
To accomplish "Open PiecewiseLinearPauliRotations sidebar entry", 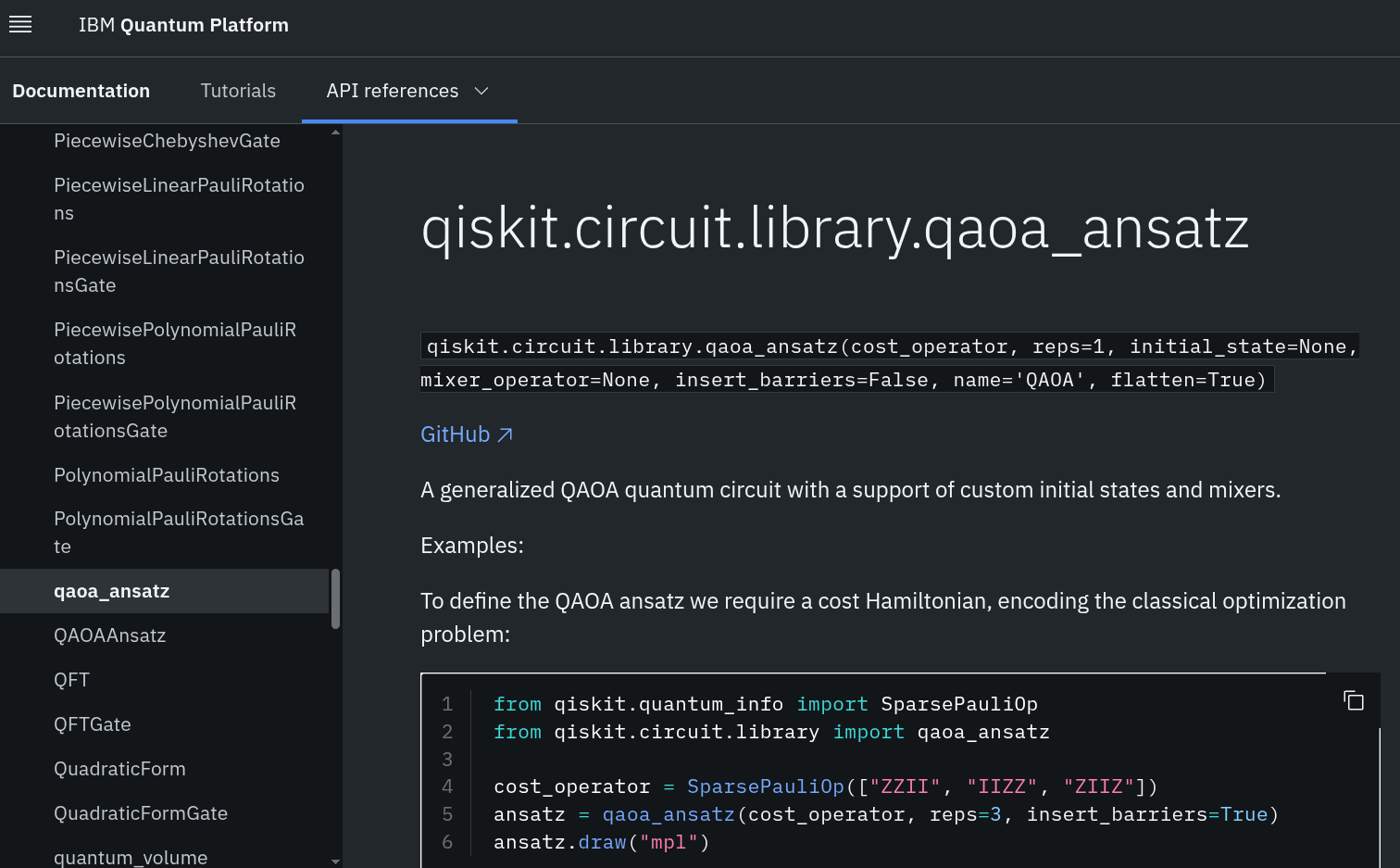I will [x=179, y=199].
